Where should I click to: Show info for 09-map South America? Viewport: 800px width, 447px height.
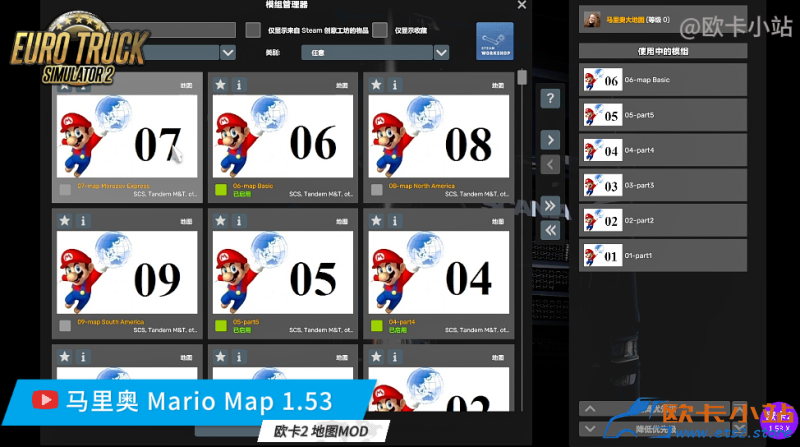click(83, 221)
